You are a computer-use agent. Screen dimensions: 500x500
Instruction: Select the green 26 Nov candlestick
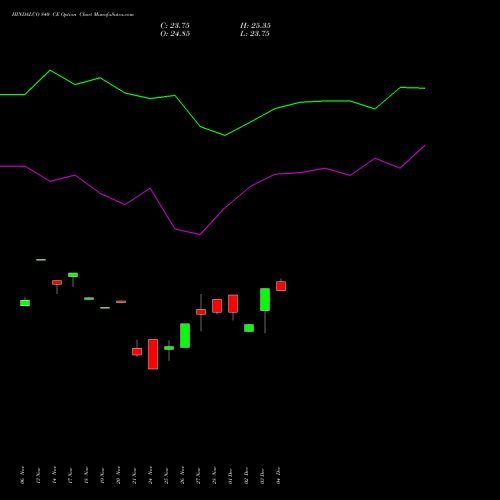(x=185, y=335)
